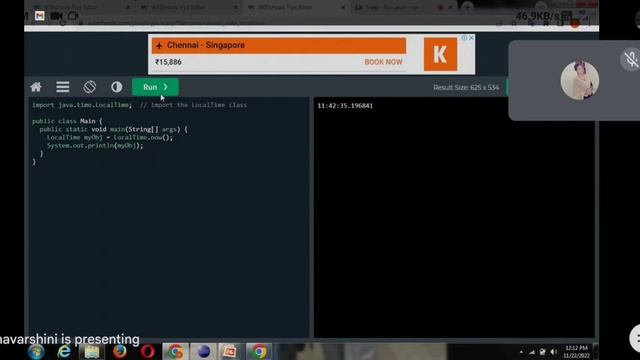Switch to the first browser tab
The width and height of the screenshot is (640, 360).
coord(82,7)
